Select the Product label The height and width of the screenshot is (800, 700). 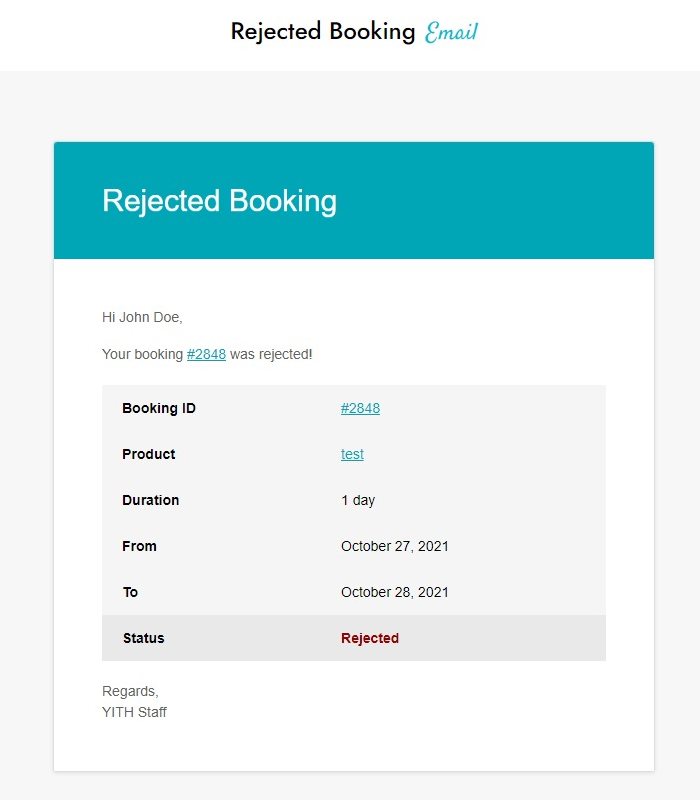(x=148, y=454)
